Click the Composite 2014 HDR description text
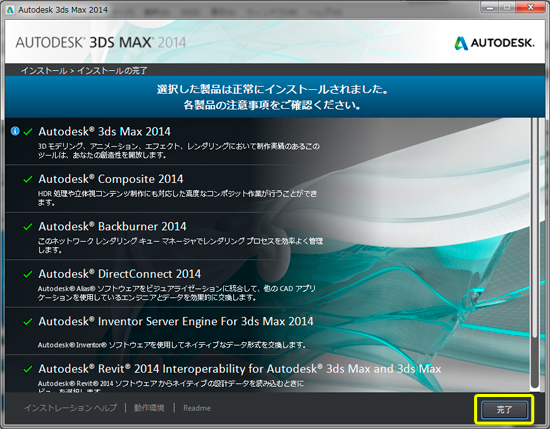 (177, 198)
